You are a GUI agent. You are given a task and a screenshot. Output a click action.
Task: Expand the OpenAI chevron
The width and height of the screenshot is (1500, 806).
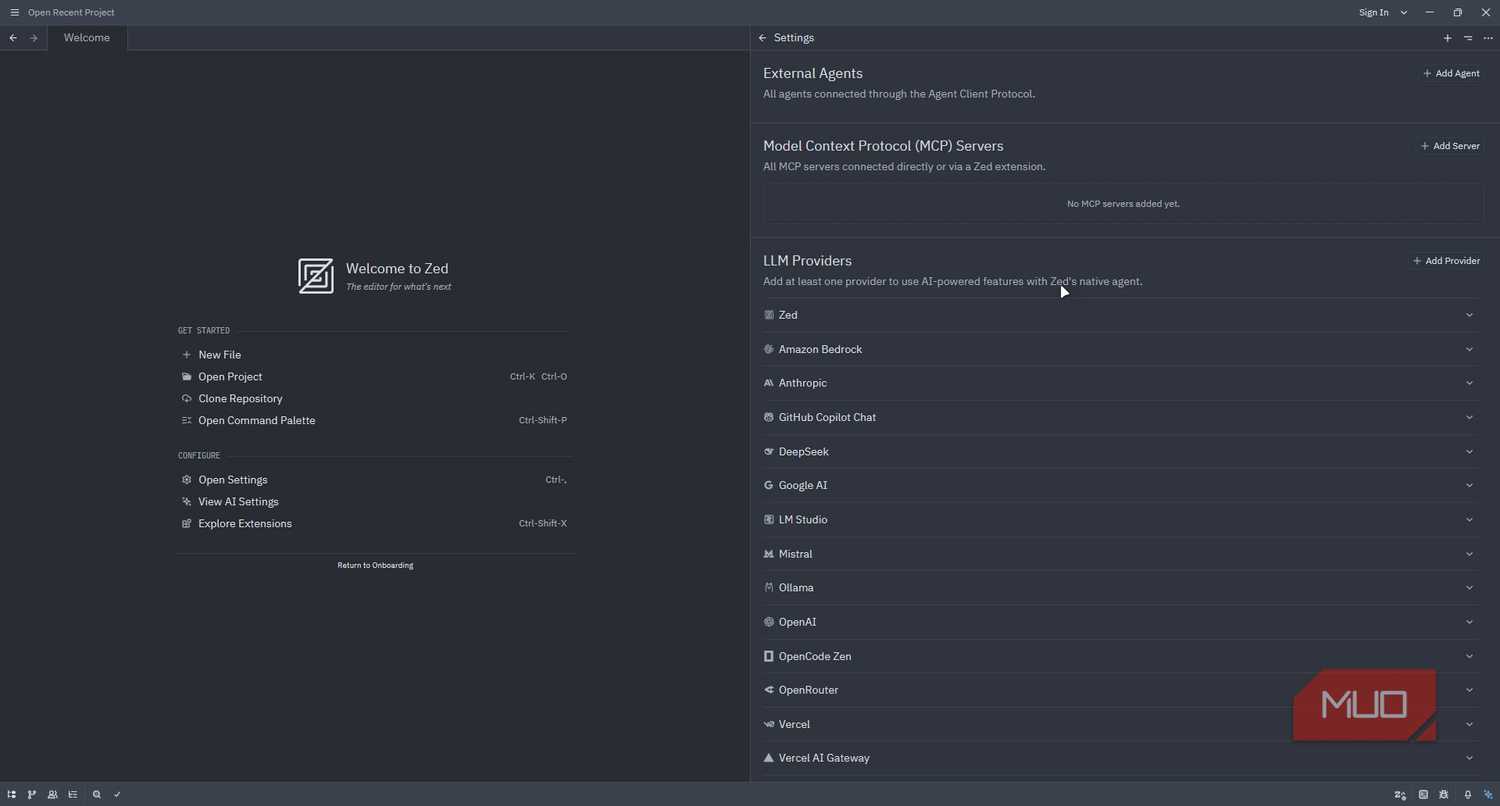[1469, 622]
